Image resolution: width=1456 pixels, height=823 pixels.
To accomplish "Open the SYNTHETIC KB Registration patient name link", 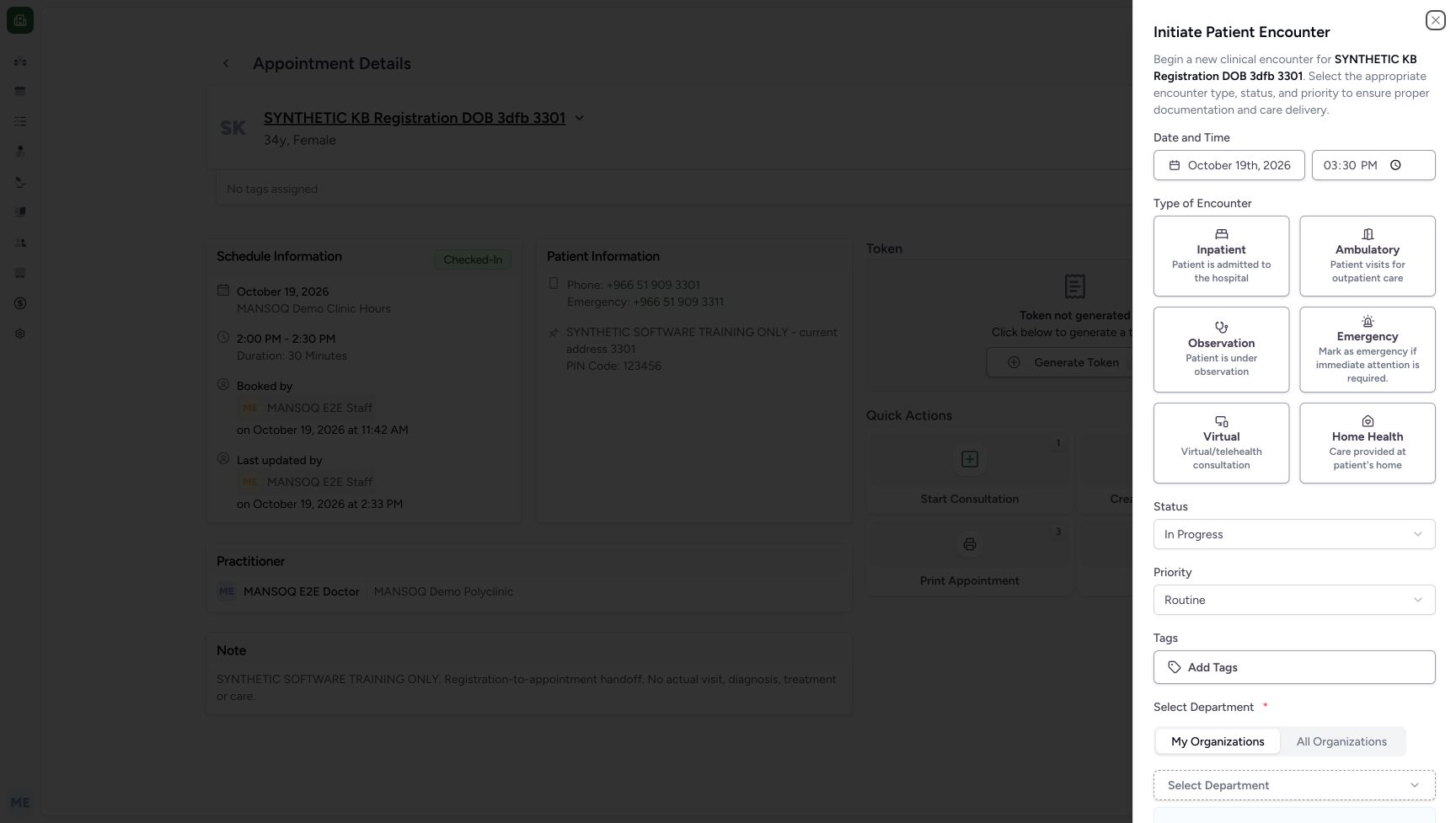I will click(x=415, y=118).
